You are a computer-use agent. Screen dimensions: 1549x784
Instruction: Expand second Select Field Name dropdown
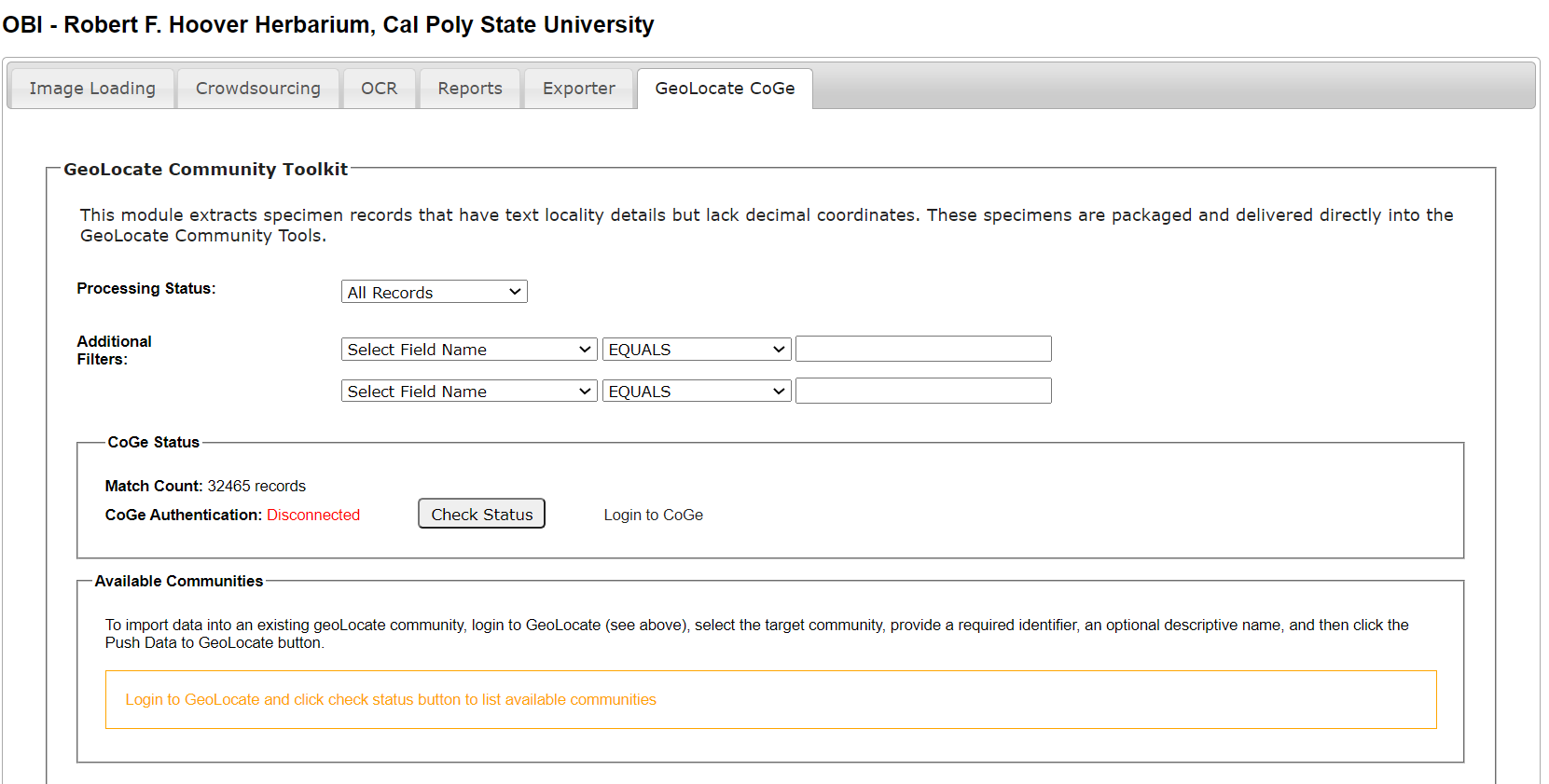point(469,392)
